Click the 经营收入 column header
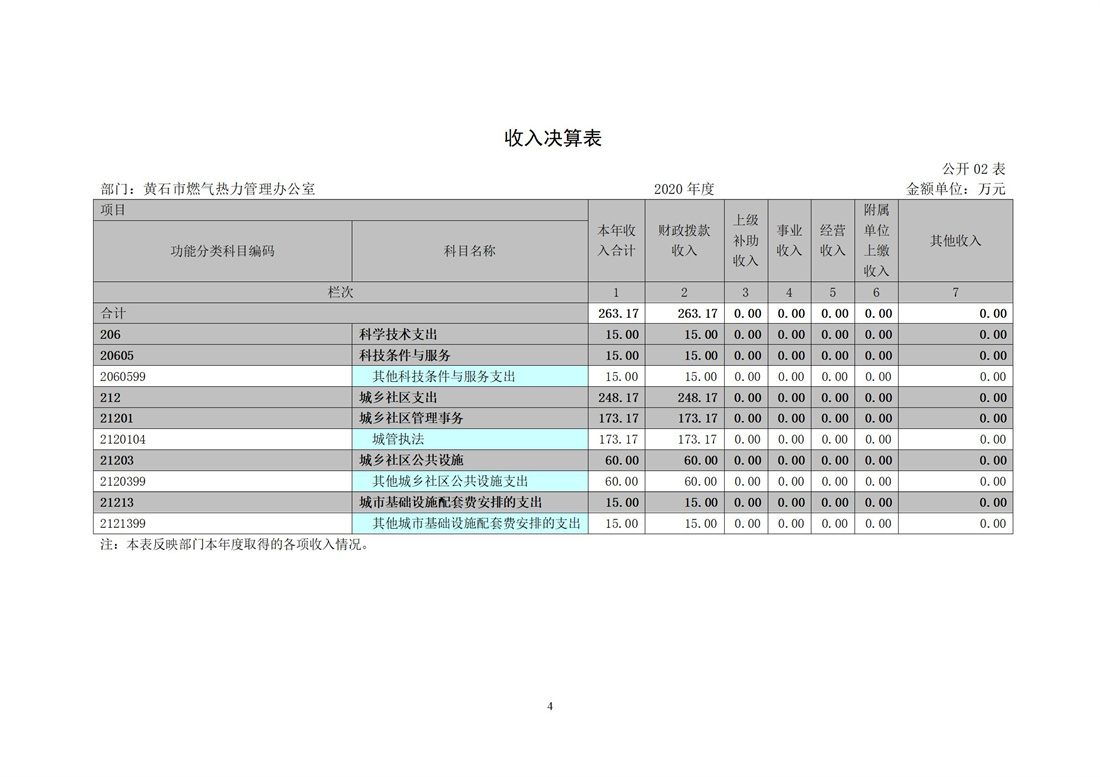 [x=833, y=241]
